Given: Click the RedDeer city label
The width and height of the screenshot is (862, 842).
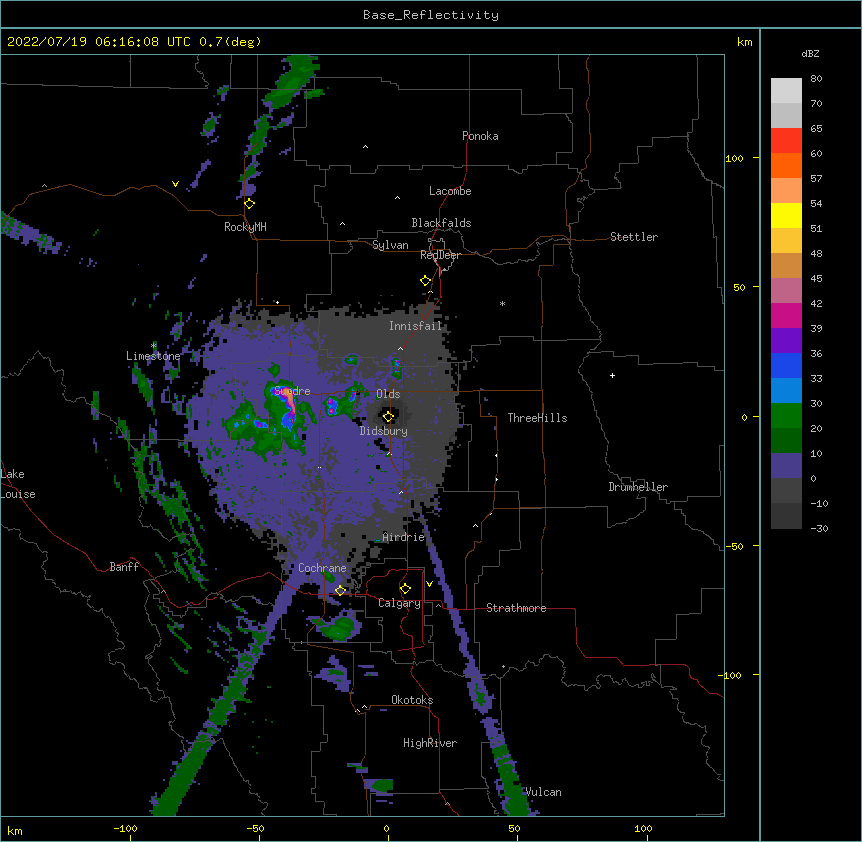Looking at the screenshot, I should click(440, 255).
